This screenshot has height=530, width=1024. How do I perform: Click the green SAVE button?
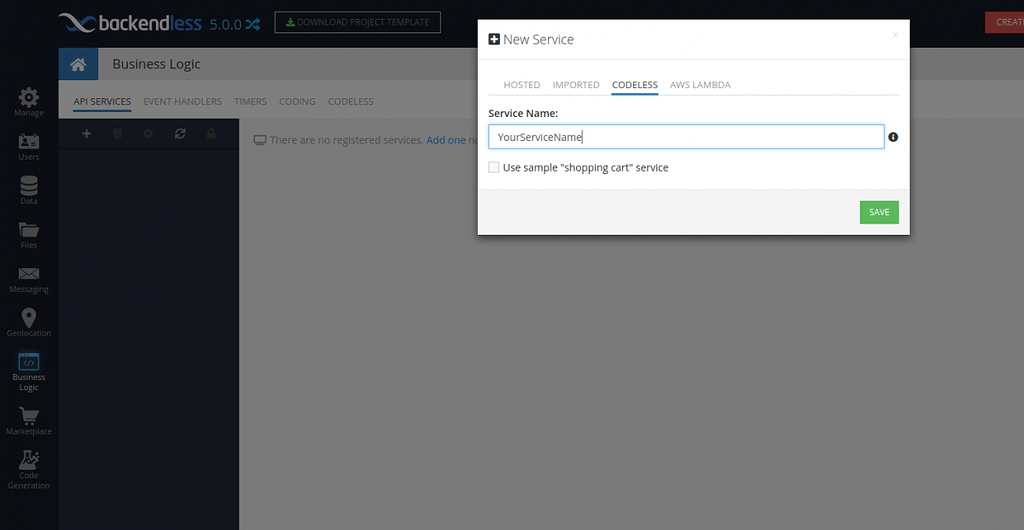pos(879,212)
